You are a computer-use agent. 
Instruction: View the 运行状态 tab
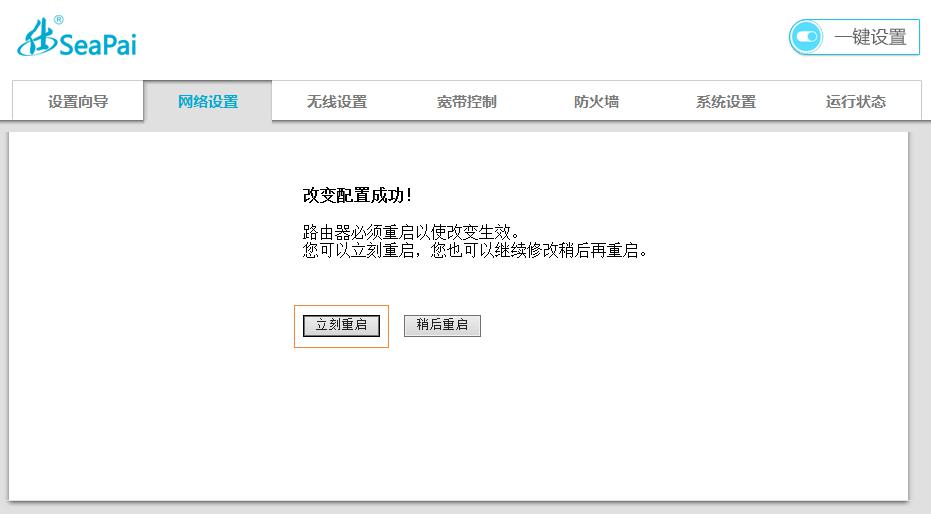856,101
